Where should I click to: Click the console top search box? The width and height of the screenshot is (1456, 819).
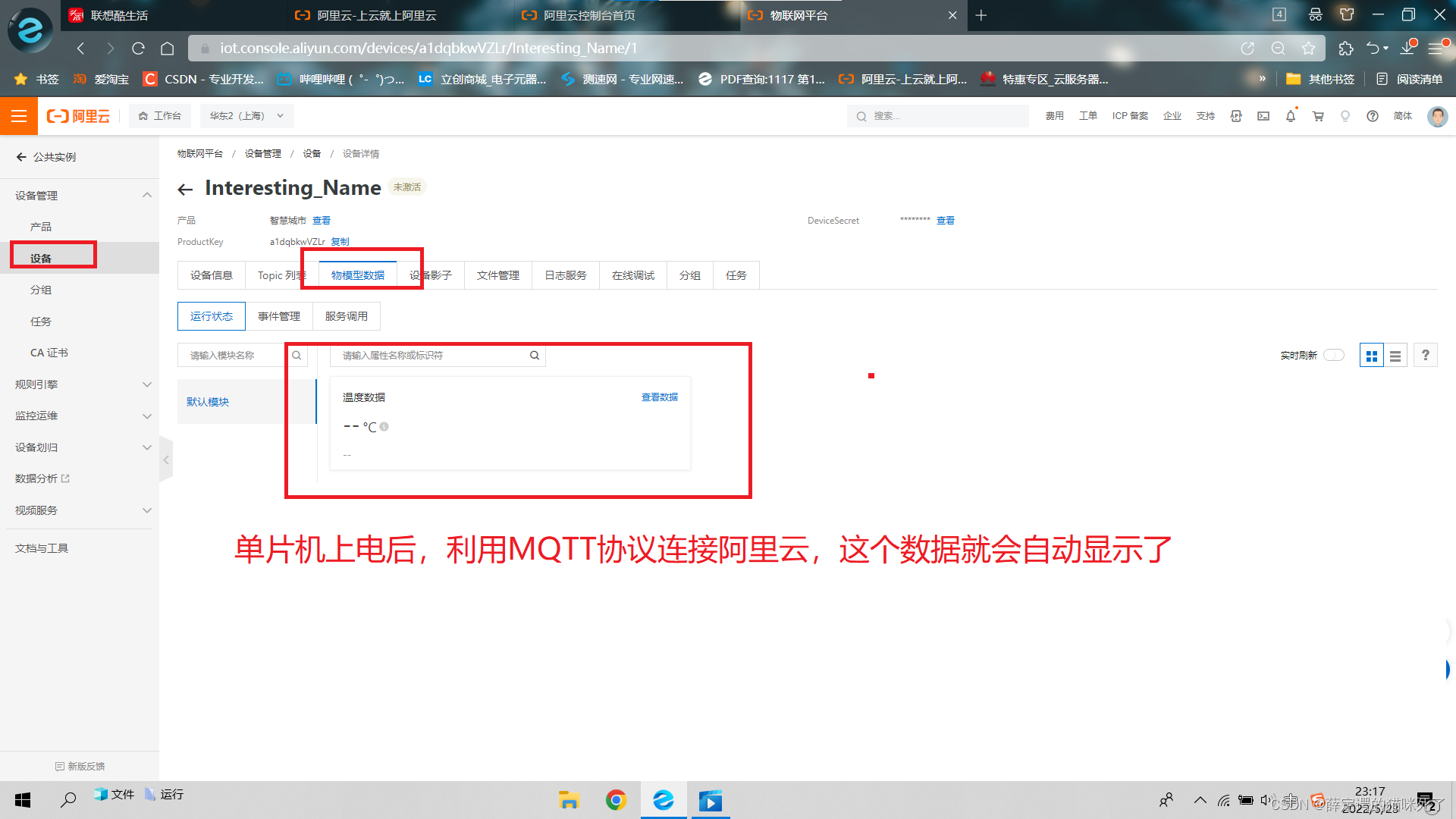(938, 116)
